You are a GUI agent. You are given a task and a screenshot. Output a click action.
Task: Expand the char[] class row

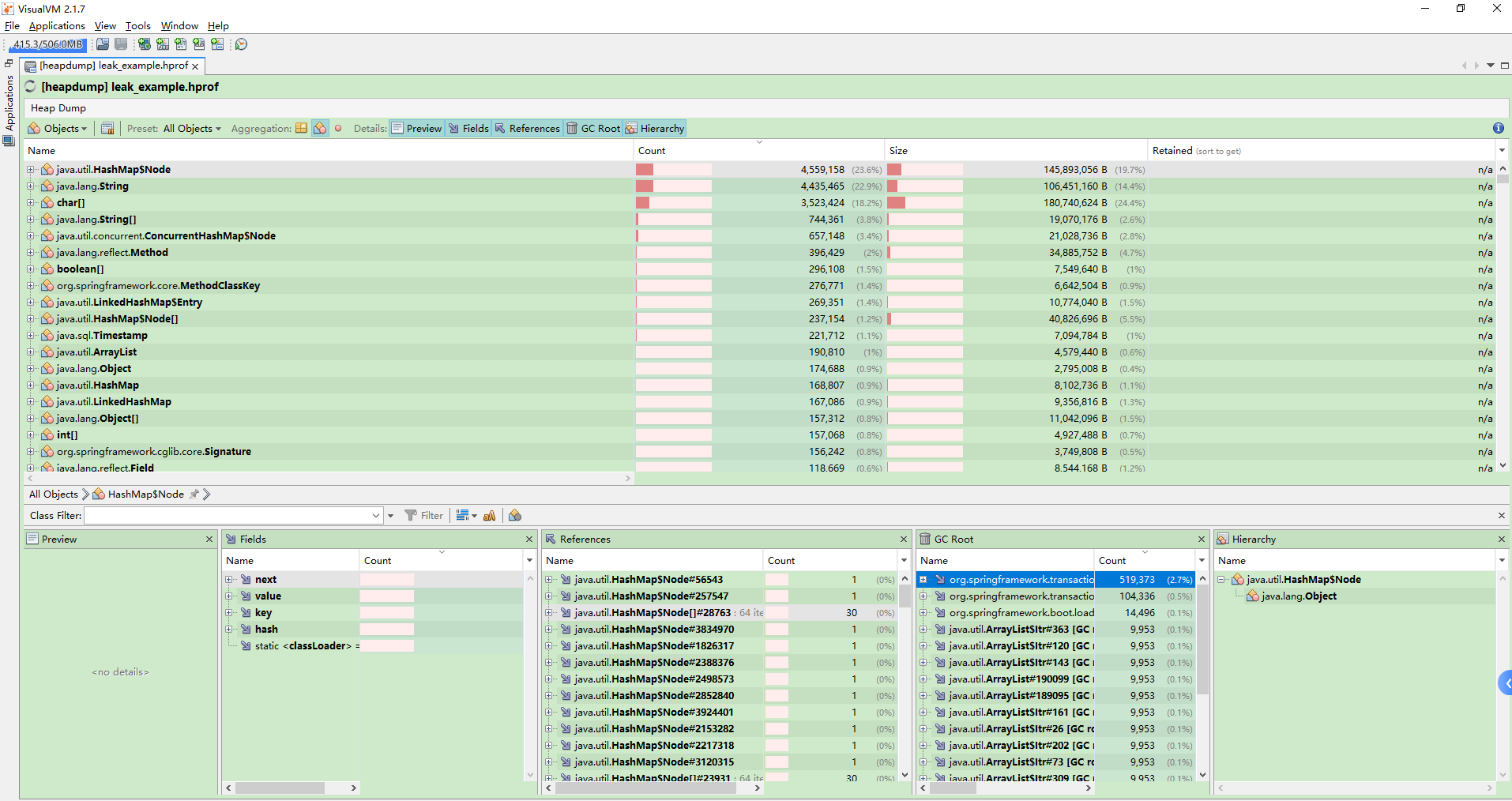(30, 202)
